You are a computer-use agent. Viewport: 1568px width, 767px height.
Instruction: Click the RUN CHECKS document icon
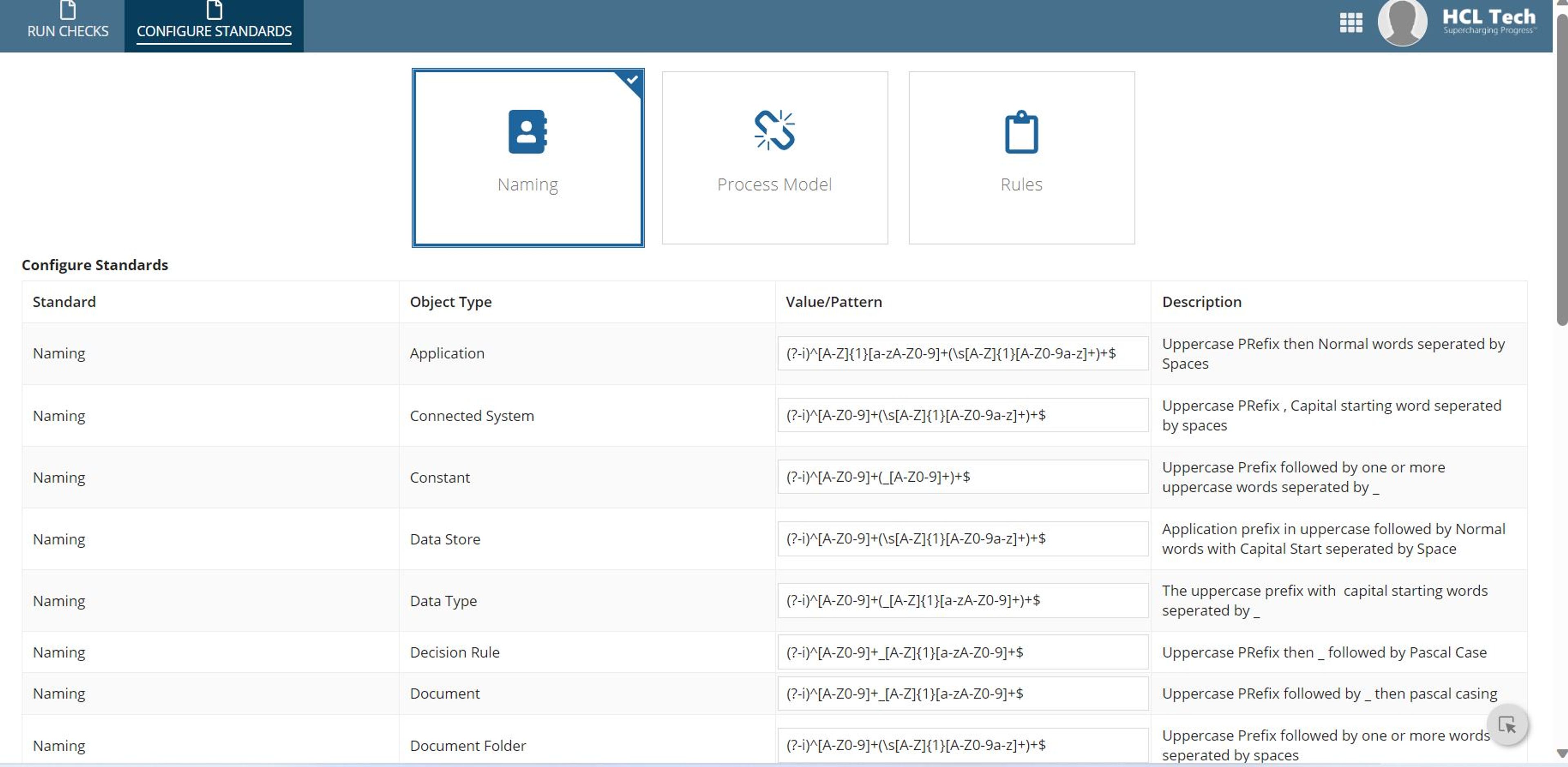(67, 10)
